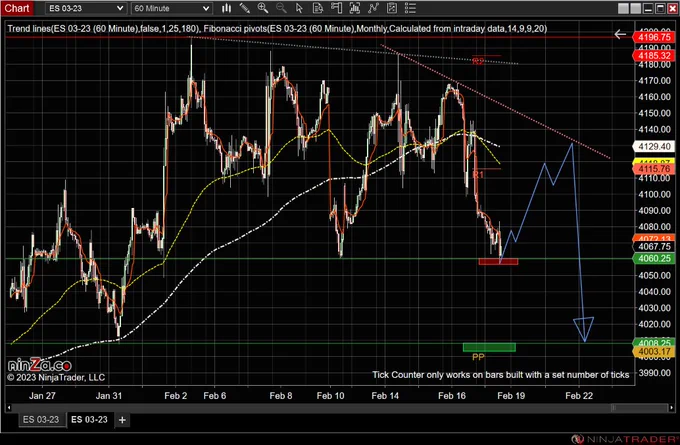Select the highlighted active ES 03-23 tab
Viewport: 680px width, 445px height.
click(89, 419)
